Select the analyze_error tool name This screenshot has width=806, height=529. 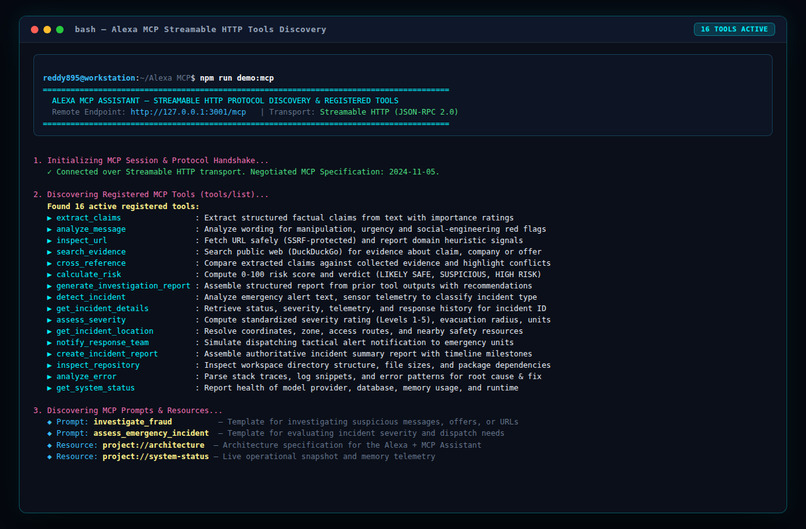(86, 376)
